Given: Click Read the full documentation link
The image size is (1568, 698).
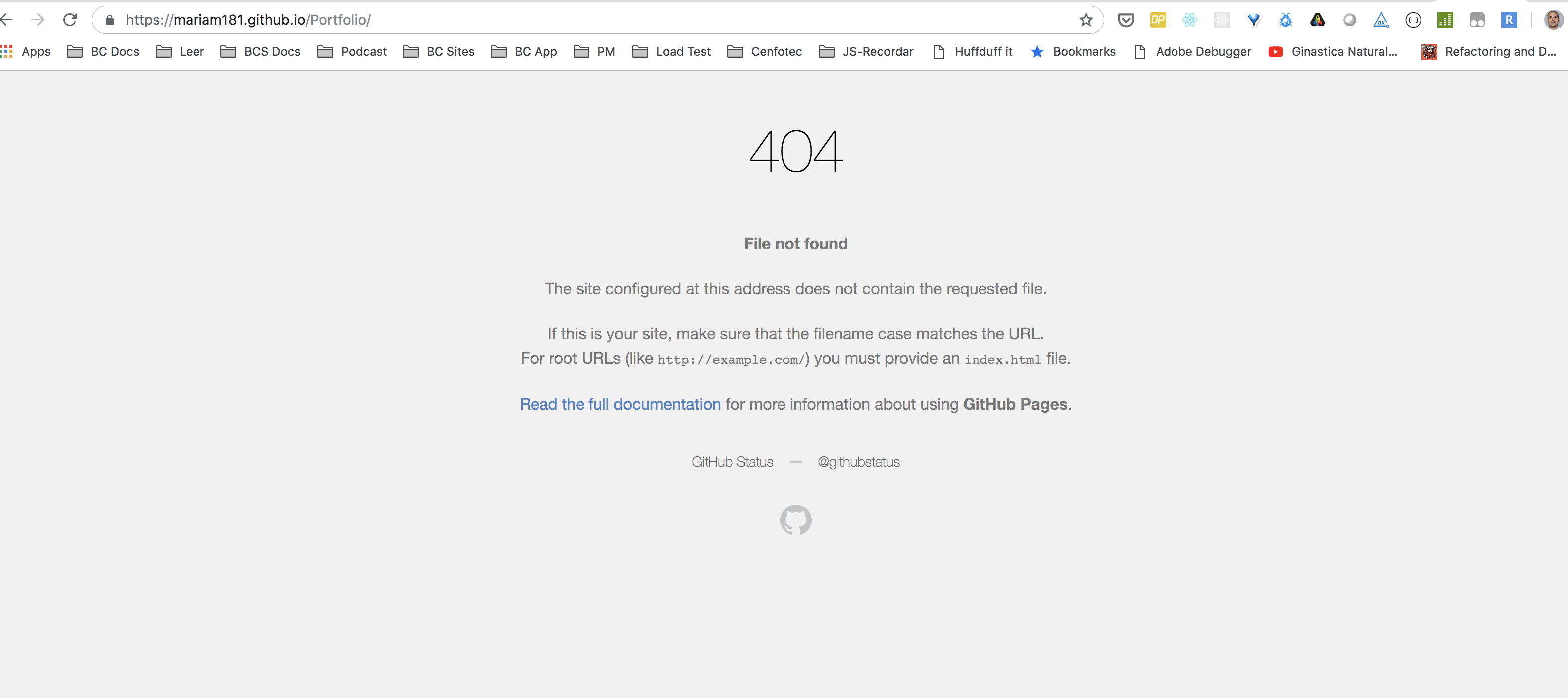Looking at the screenshot, I should [x=619, y=404].
